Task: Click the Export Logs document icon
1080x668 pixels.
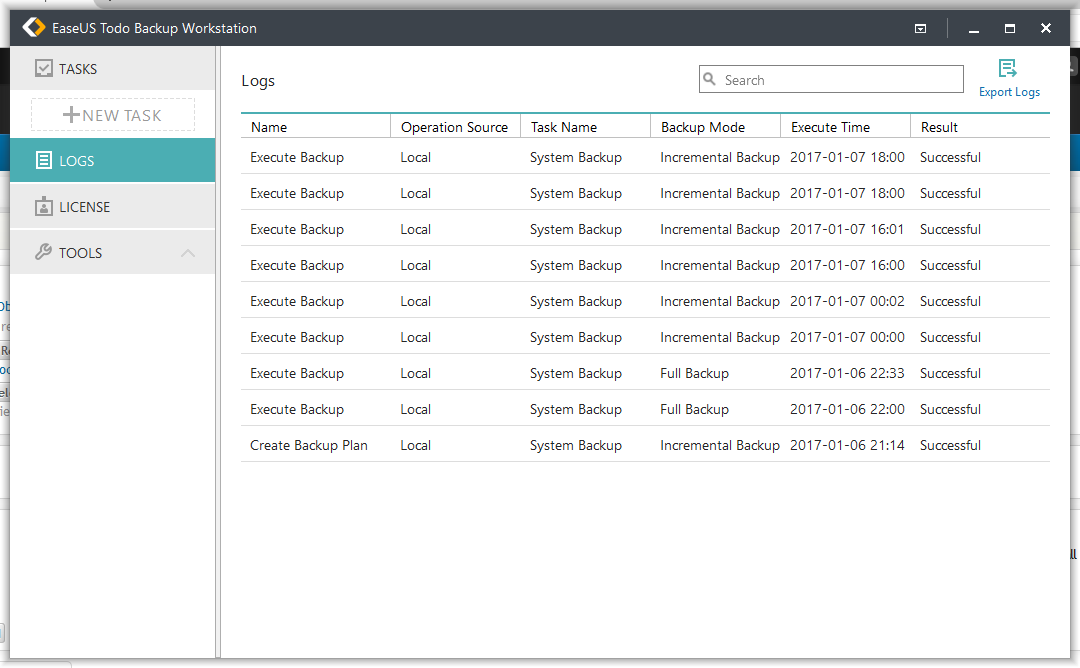Action: click(1008, 69)
